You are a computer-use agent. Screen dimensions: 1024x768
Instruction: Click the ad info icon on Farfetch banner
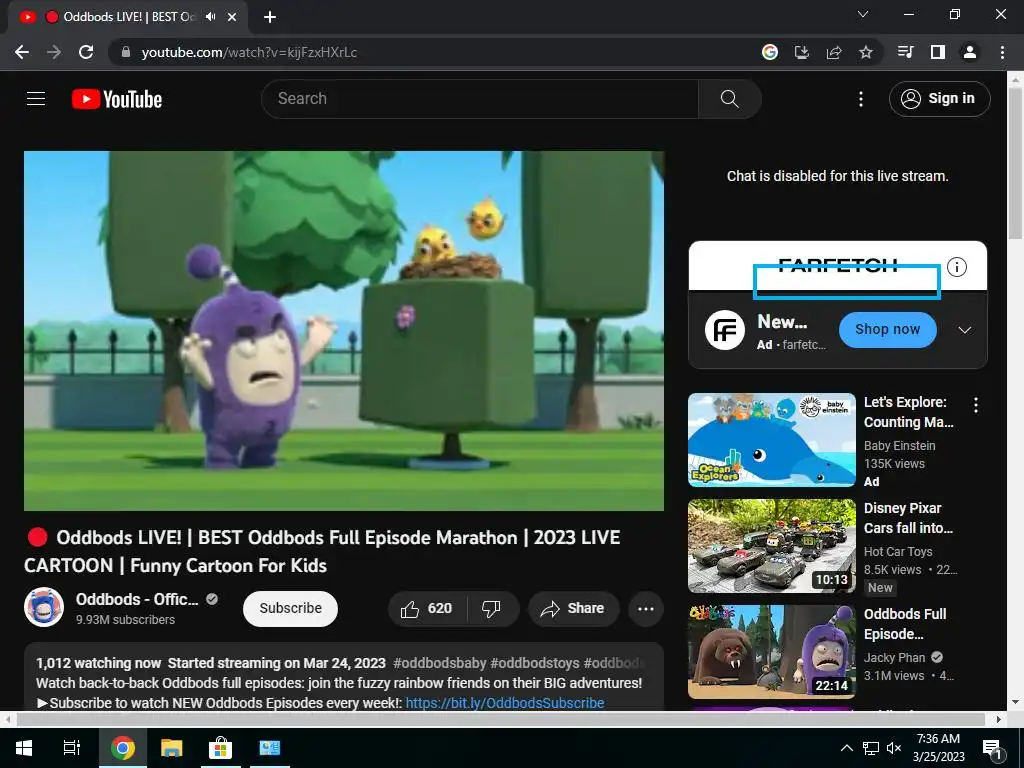click(957, 266)
